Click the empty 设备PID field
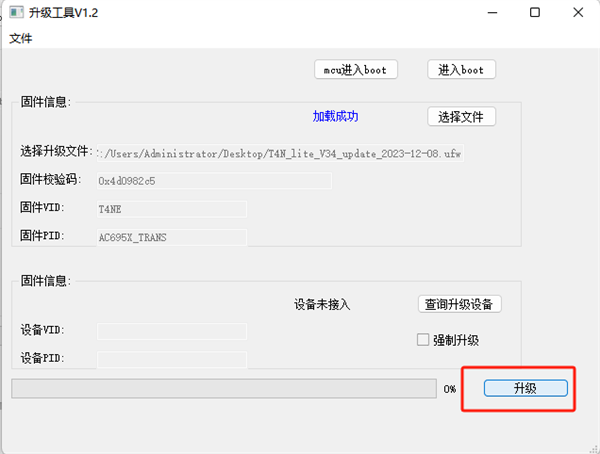This screenshot has height=454, width=600. click(x=171, y=358)
